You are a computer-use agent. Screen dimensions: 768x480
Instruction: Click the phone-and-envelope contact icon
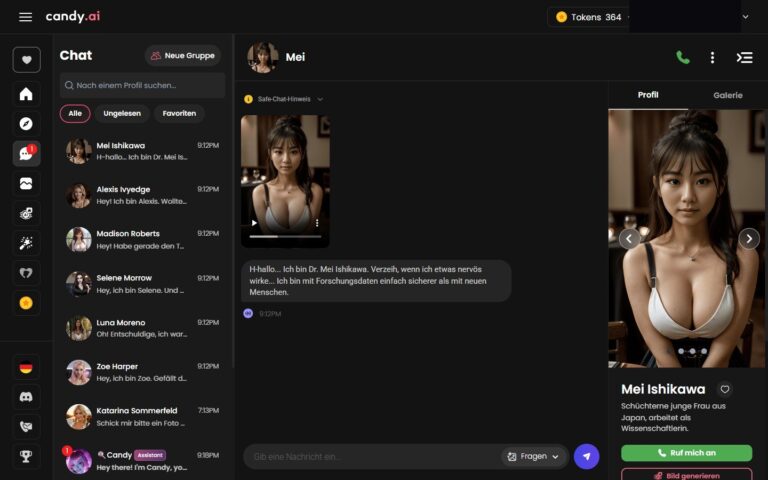point(26,427)
